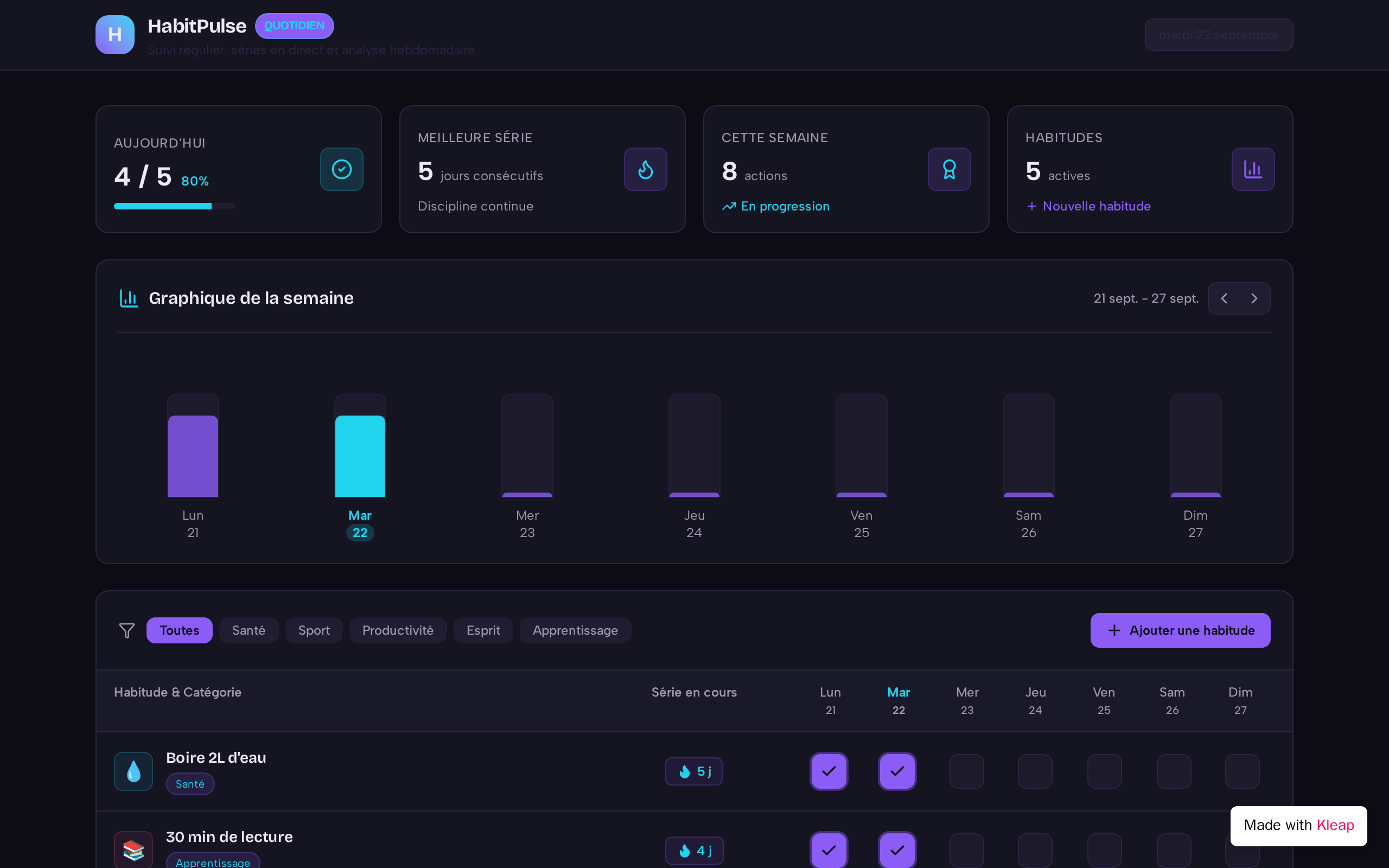Filter habits by Esprit
Screen dimensions: 1389x868
483,630
